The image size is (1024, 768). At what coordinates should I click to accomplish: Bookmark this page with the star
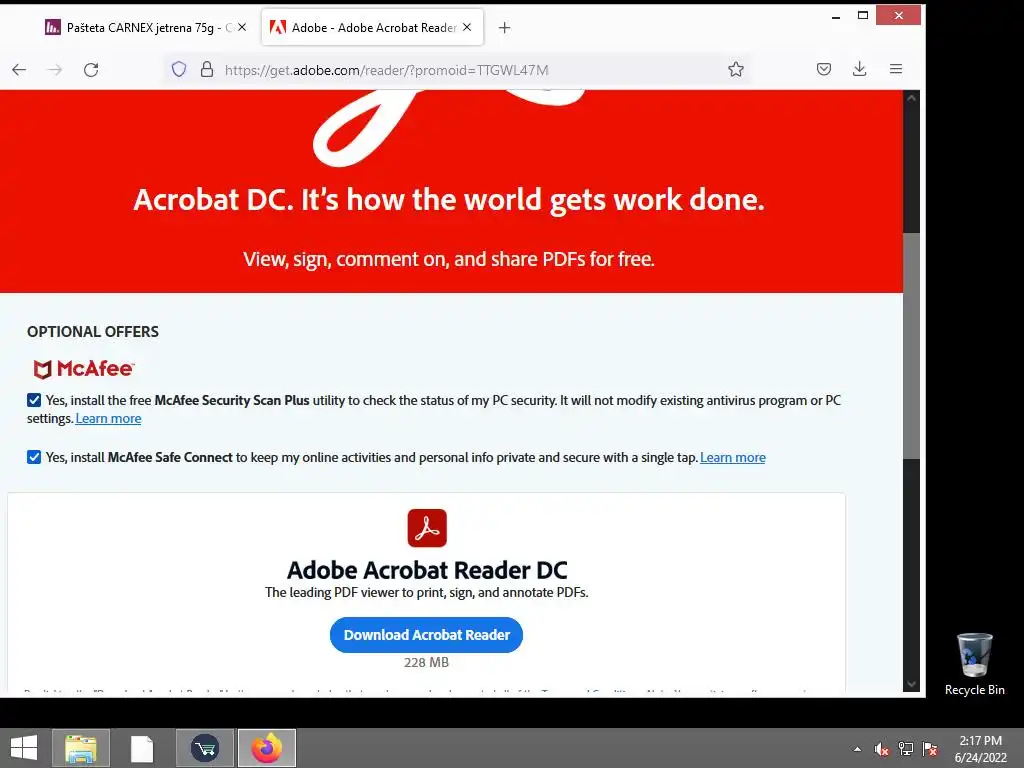(x=736, y=69)
